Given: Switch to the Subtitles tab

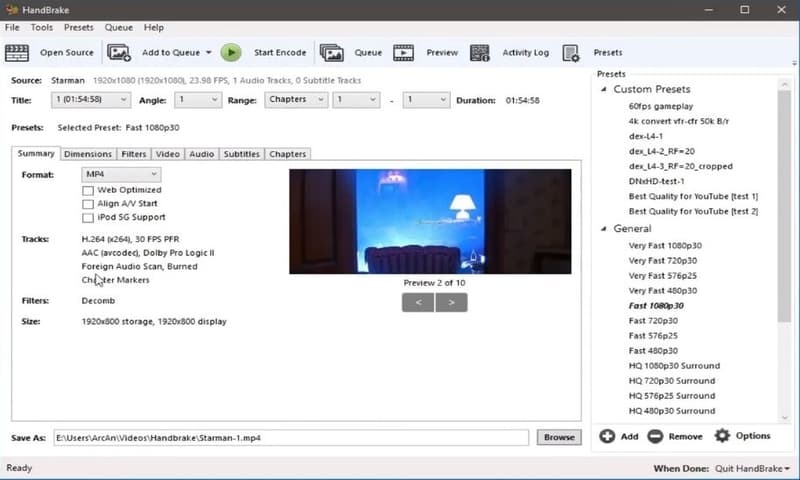Looking at the screenshot, I should [x=241, y=154].
